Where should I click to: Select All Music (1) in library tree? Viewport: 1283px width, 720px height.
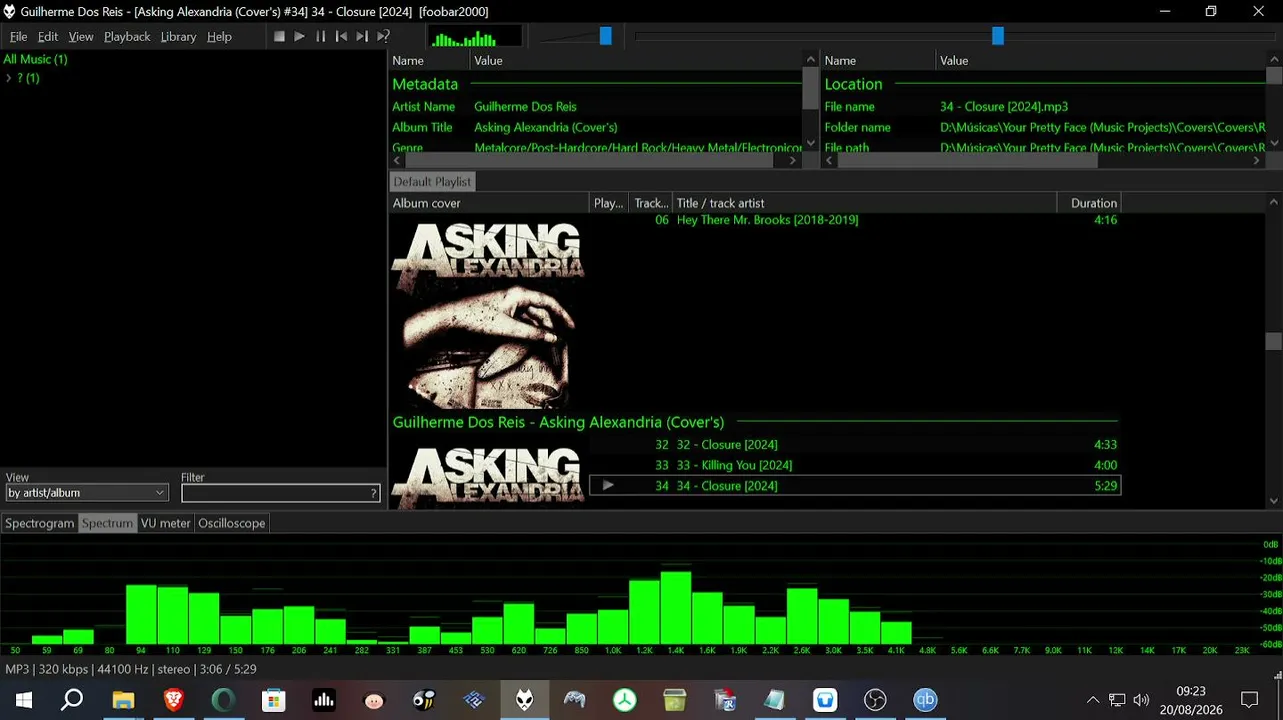(x=35, y=59)
